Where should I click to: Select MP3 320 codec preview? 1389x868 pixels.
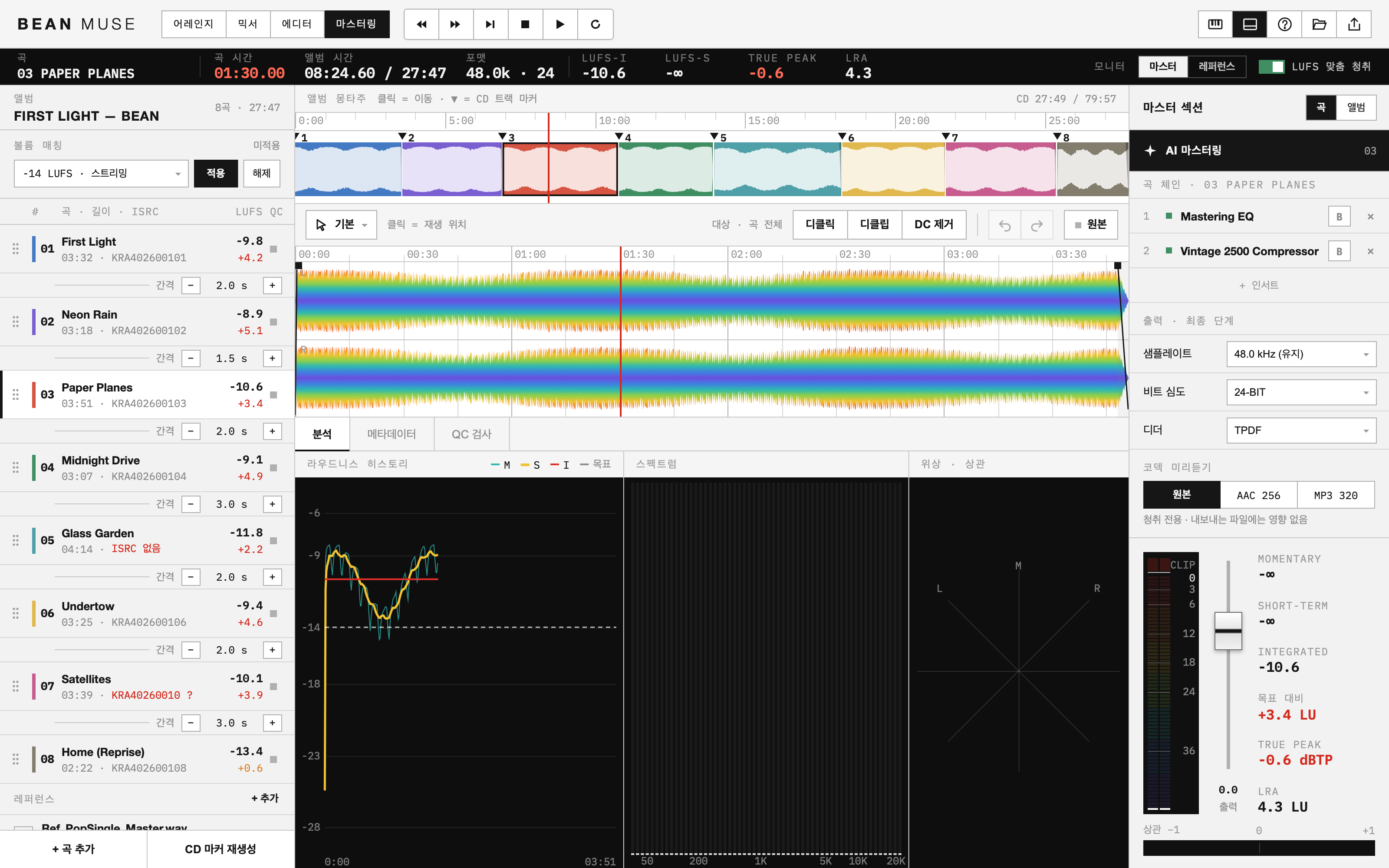point(1336,495)
